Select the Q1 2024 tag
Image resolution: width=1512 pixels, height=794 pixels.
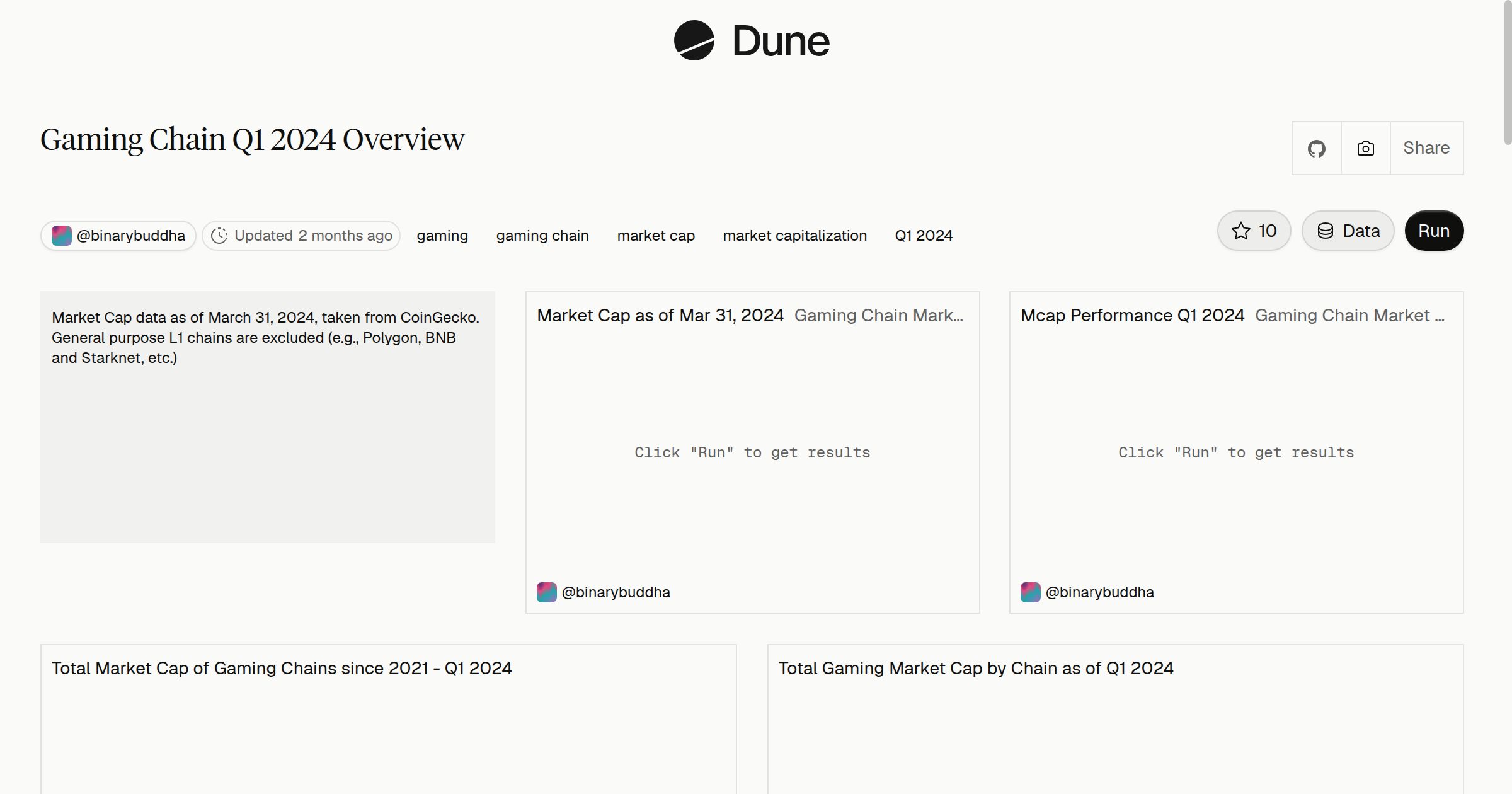click(924, 236)
